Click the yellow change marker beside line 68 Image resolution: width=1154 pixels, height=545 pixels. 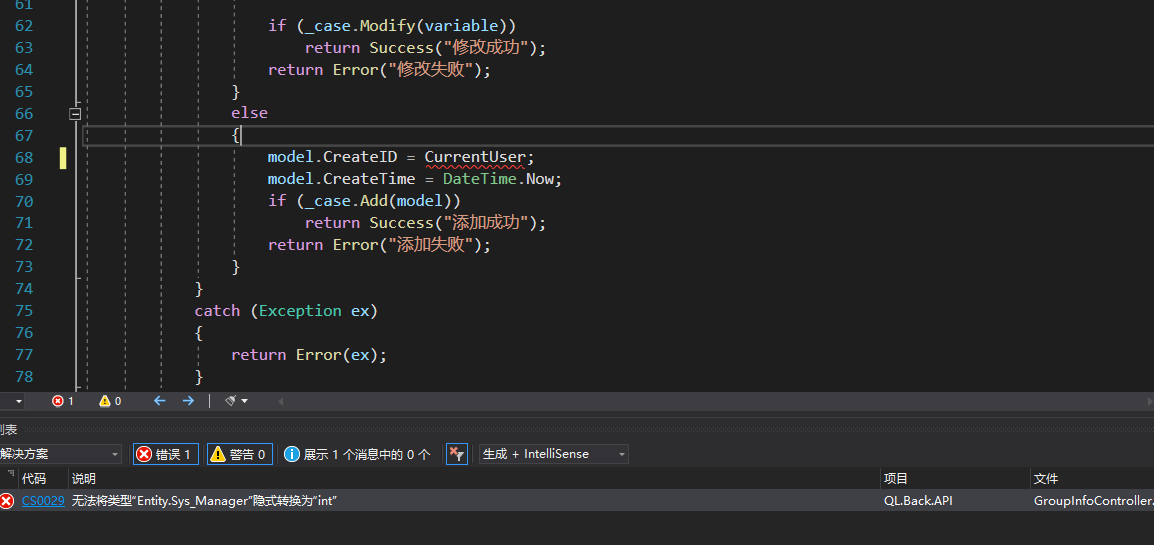(x=63, y=157)
